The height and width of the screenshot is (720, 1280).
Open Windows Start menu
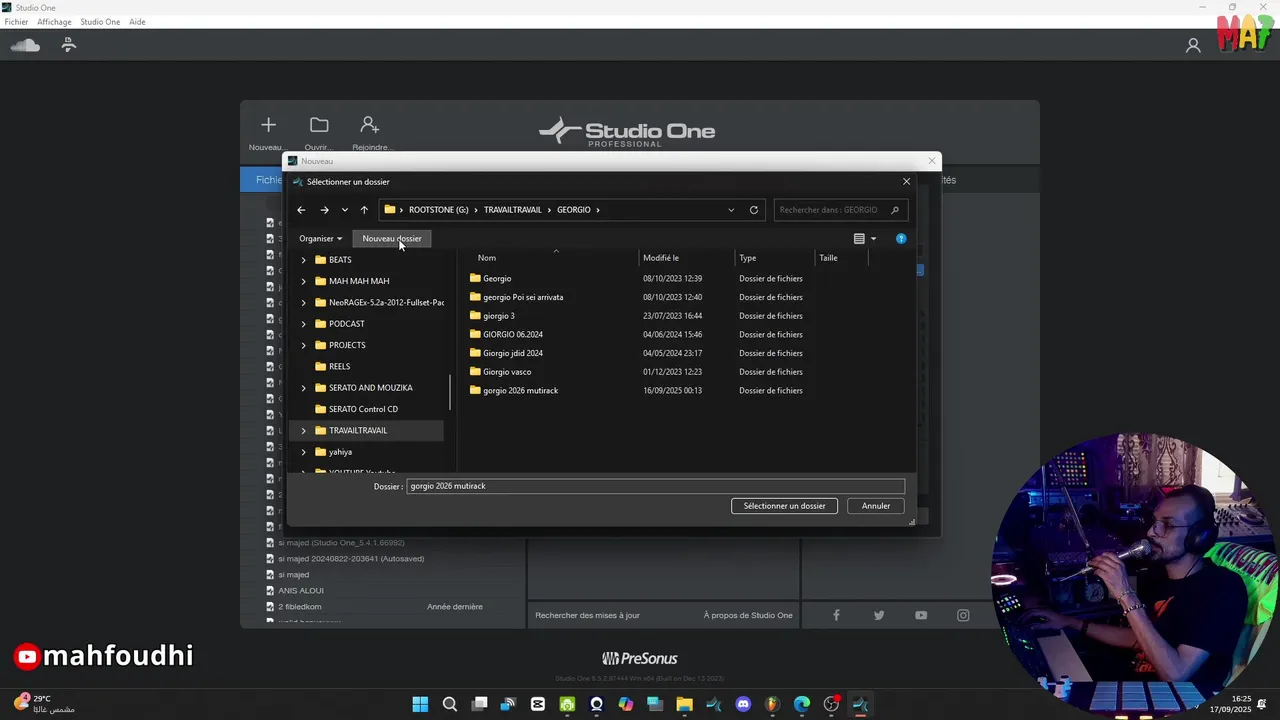click(x=420, y=704)
